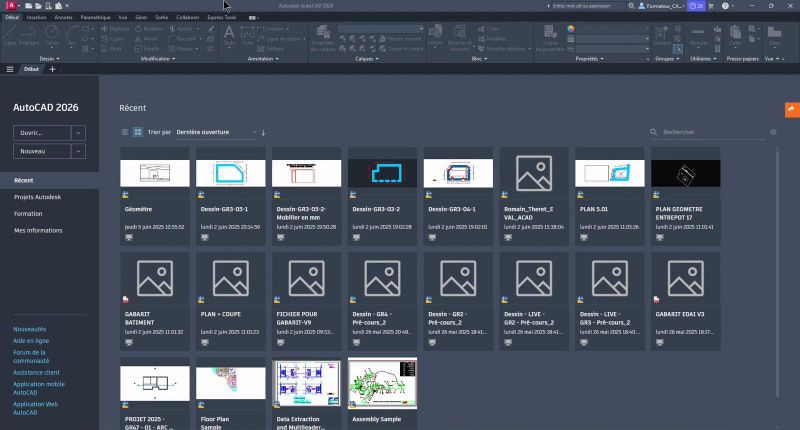Viewport: 800px width, 430px height.
Task: Click the Save icon in quick access toolbar
Action: pyautogui.click(x=48, y=6)
